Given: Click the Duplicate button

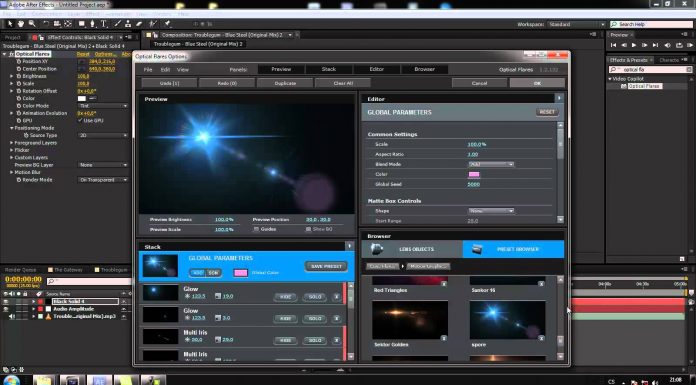Looking at the screenshot, I should point(285,83).
